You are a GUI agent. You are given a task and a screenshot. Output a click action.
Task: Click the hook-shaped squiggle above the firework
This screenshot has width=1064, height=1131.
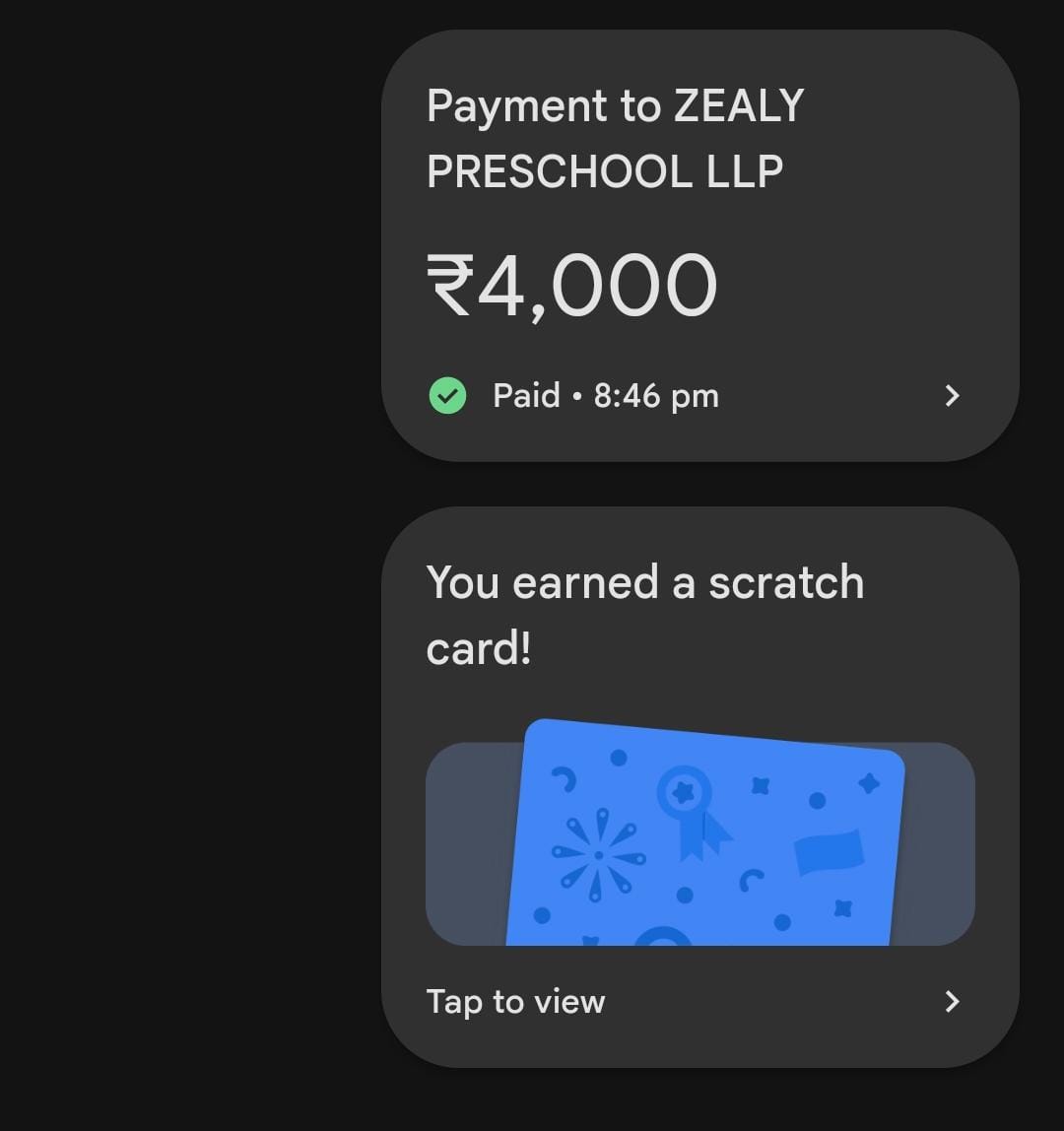[x=565, y=779]
